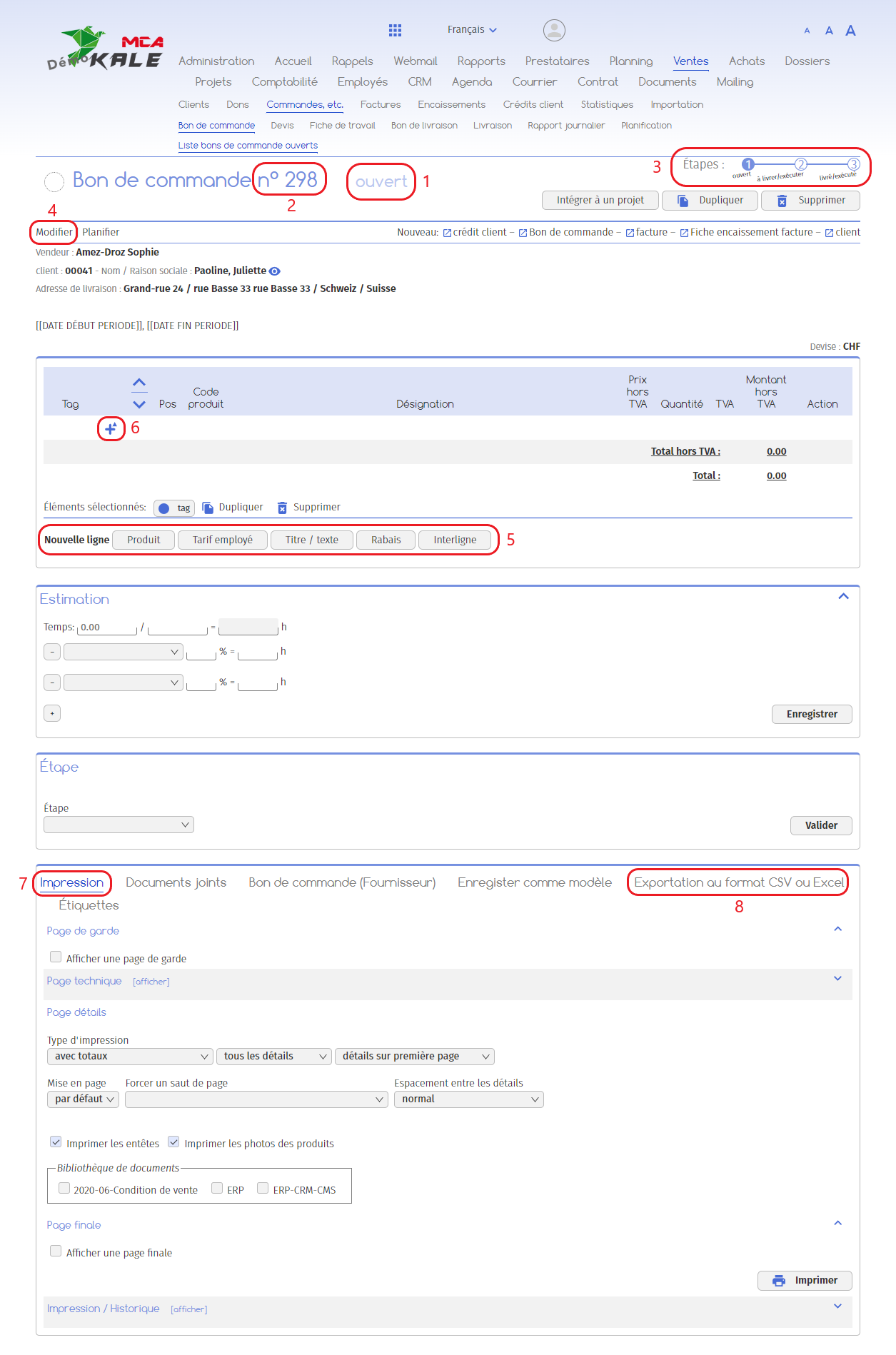Collapse the Estimation section
This screenshot has width=896, height=1355.
[843, 597]
